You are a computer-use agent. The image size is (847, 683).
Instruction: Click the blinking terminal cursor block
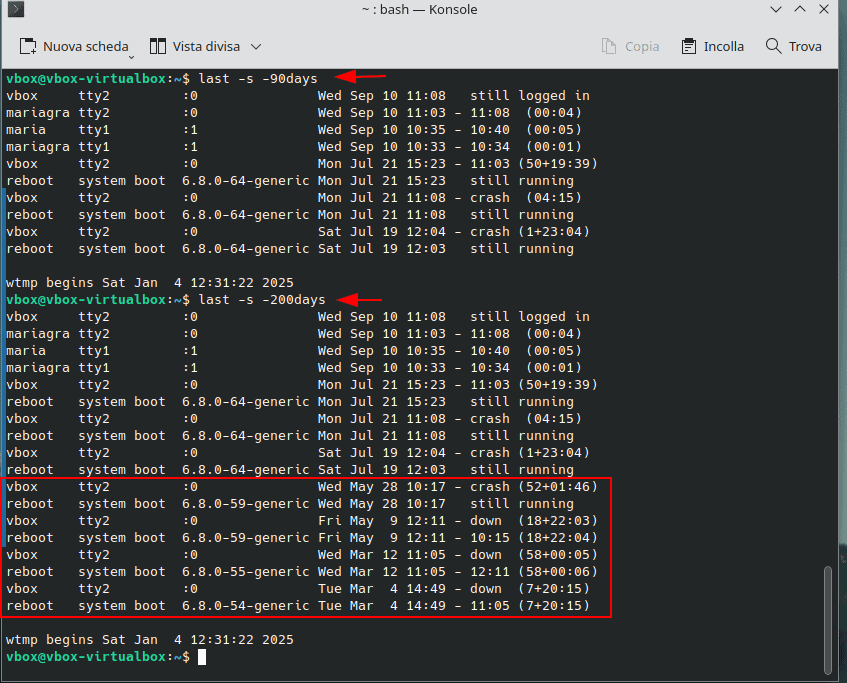pos(200,656)
